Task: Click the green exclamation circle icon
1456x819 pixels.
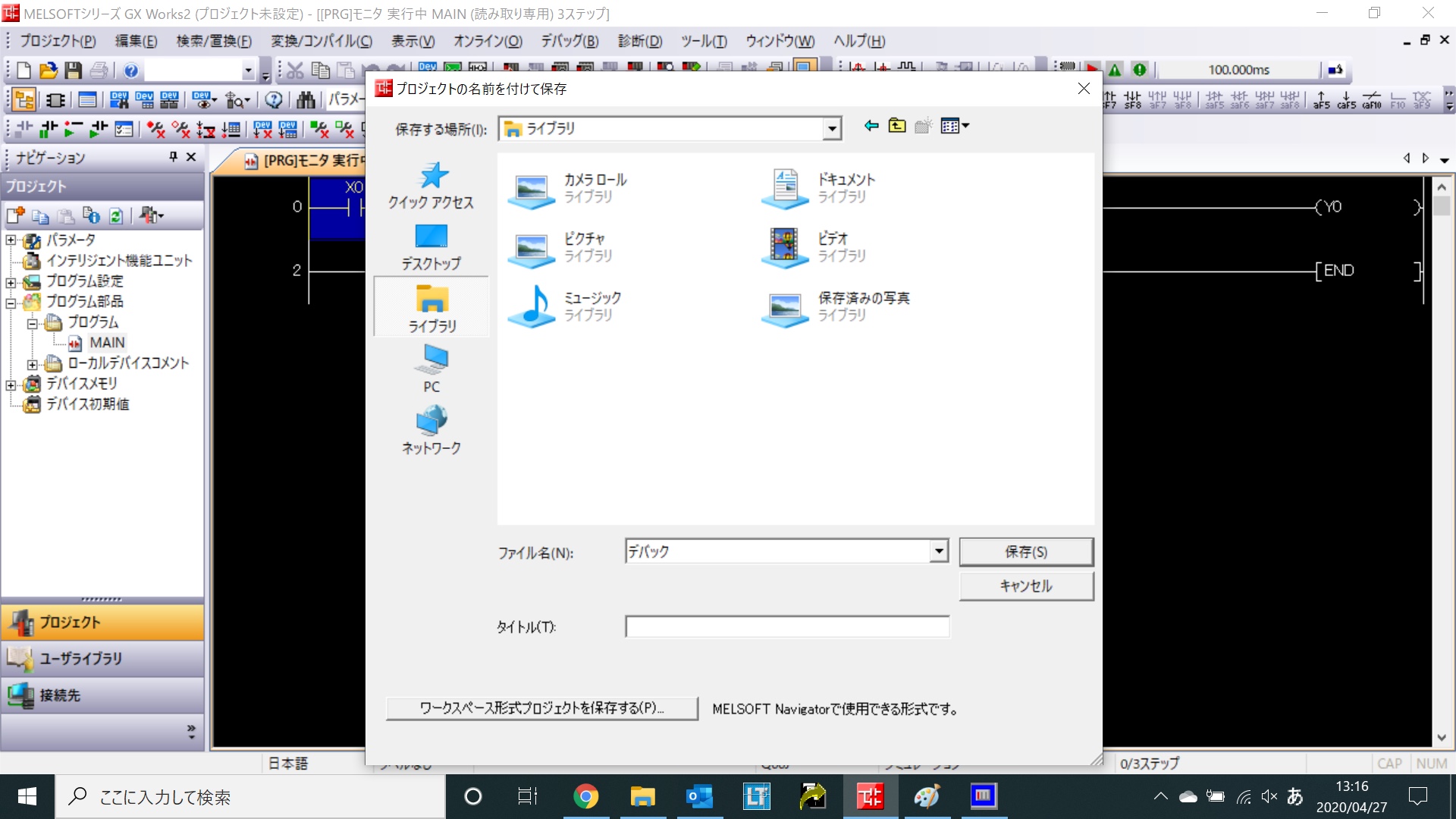Action: pyautogui.click(x=1140, y=70)
